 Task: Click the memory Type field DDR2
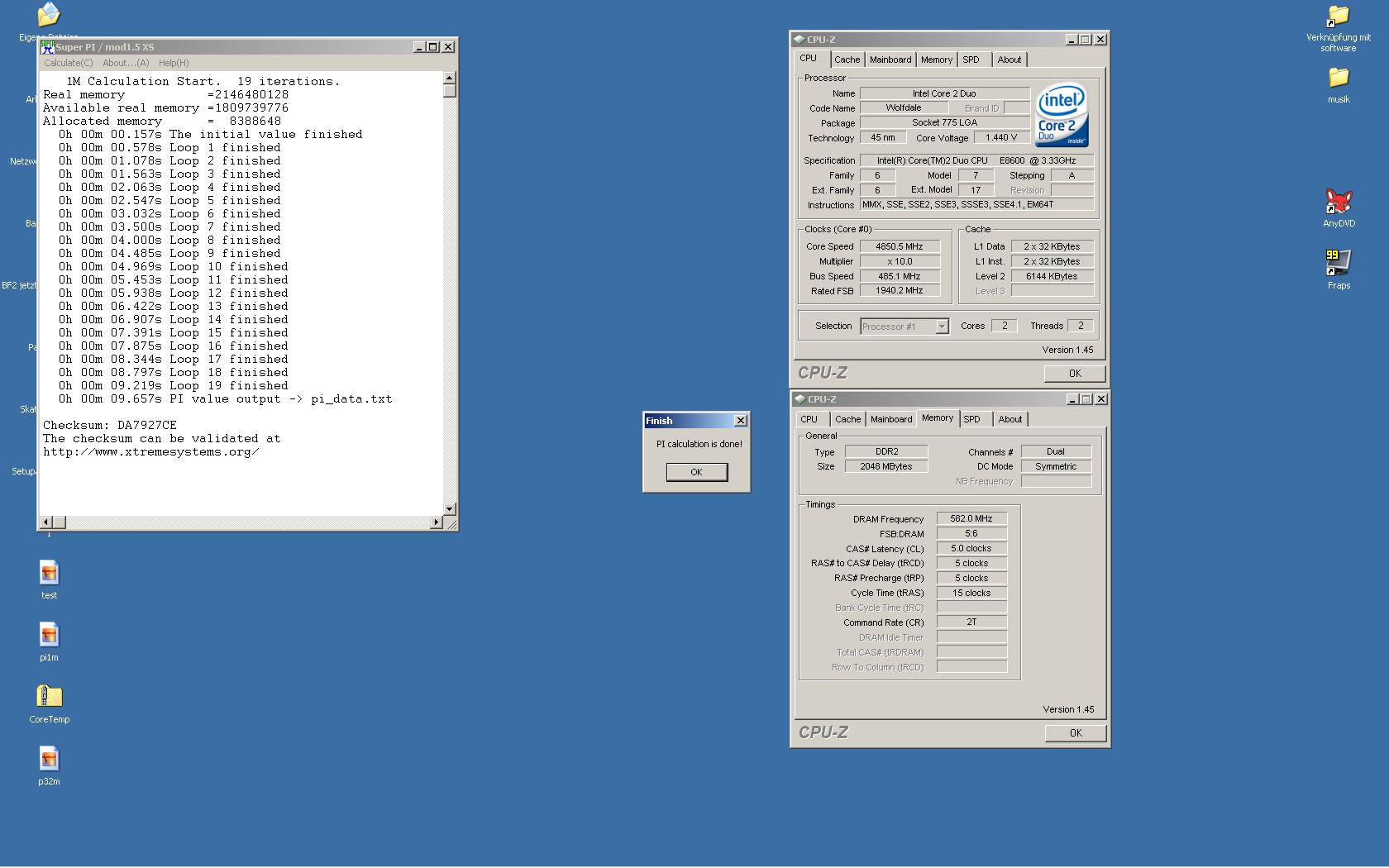click(x=886, y=451)
